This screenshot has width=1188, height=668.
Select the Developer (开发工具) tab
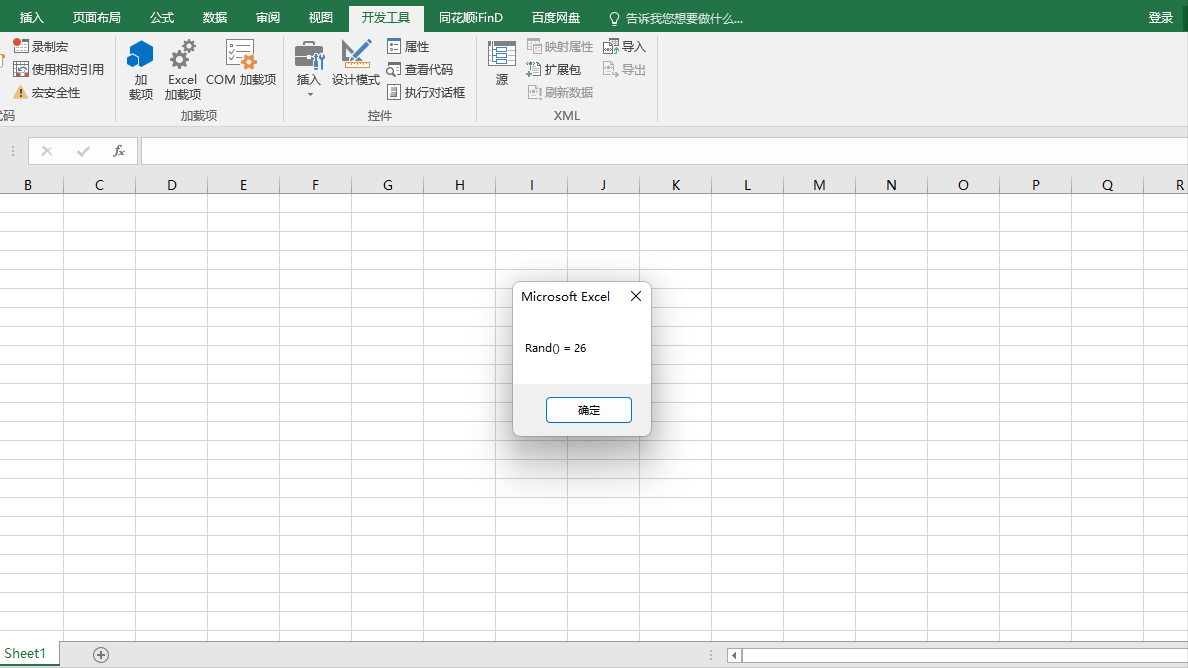coord(386,17)
